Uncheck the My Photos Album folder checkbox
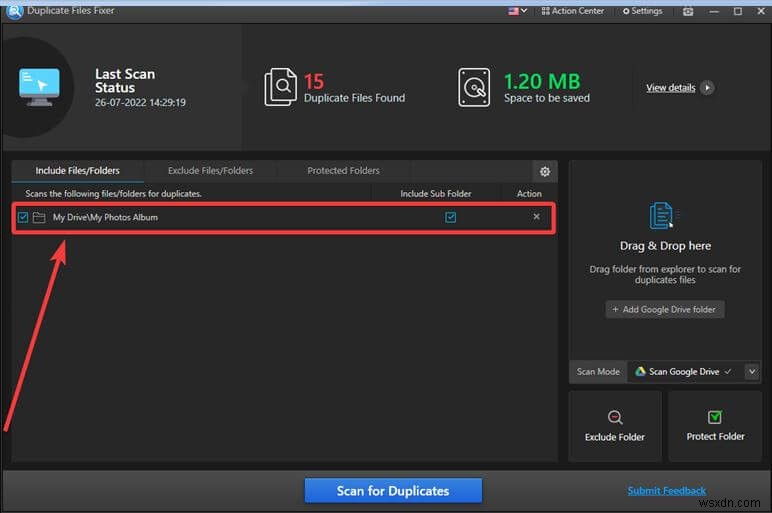Screen dimensions: 772x513 click(23, 217)
